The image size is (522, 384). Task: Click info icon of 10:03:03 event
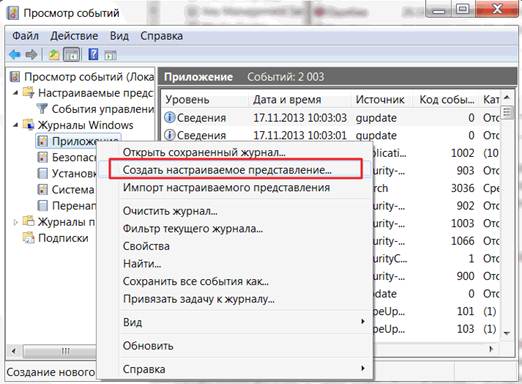pos(170,117)
